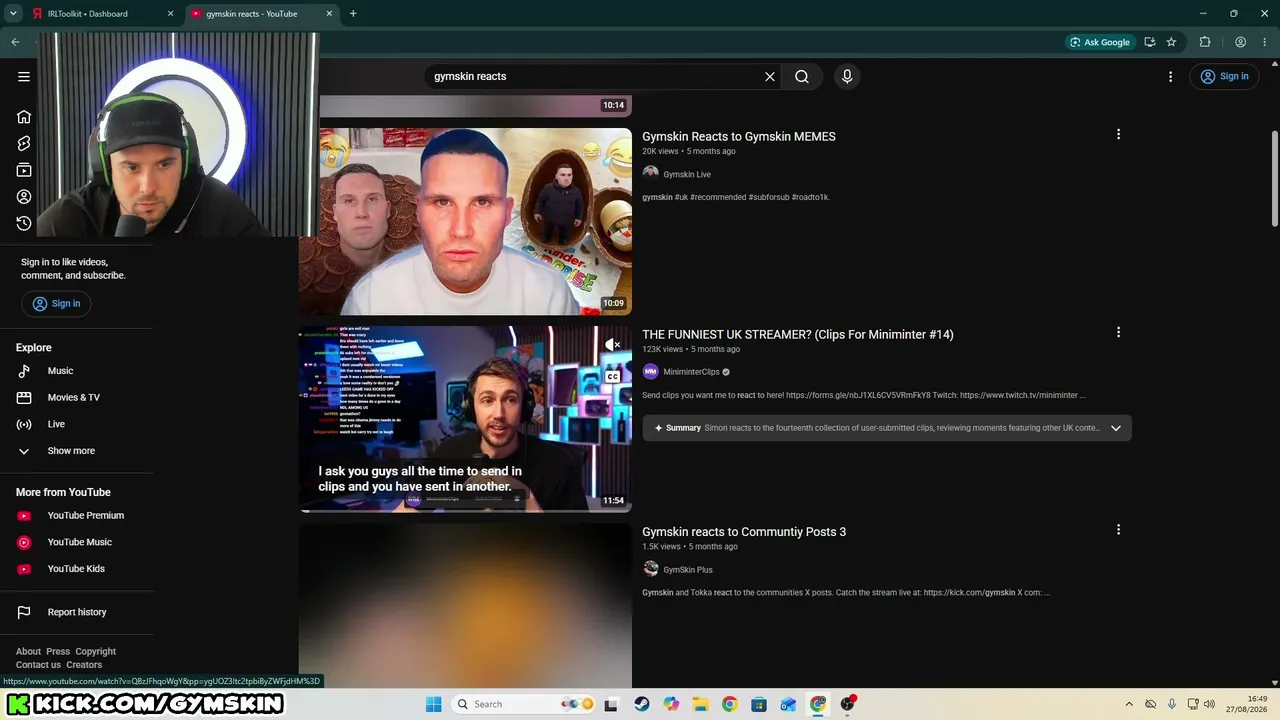
Task: Open Report history in sidebar
Action: point(76,612)
